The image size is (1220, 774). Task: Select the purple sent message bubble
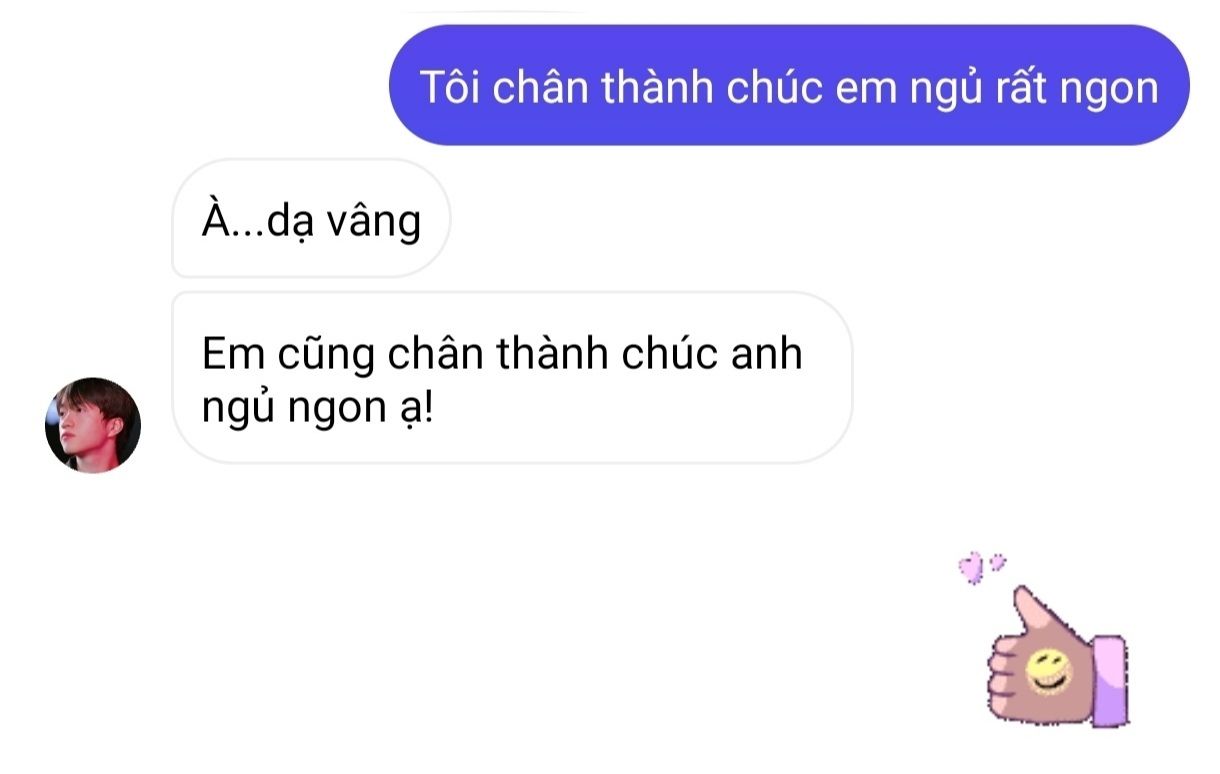point(789,85)
